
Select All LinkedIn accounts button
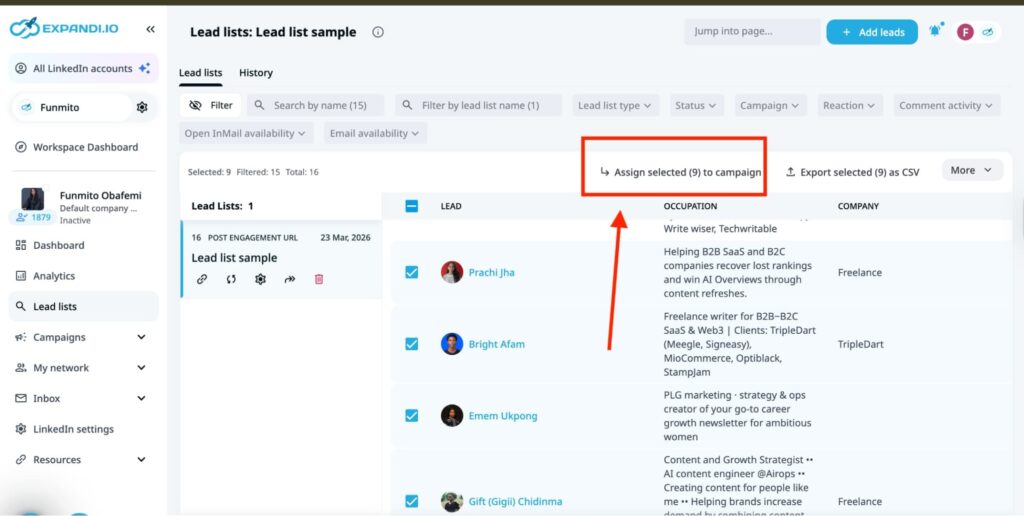(84, 69)
